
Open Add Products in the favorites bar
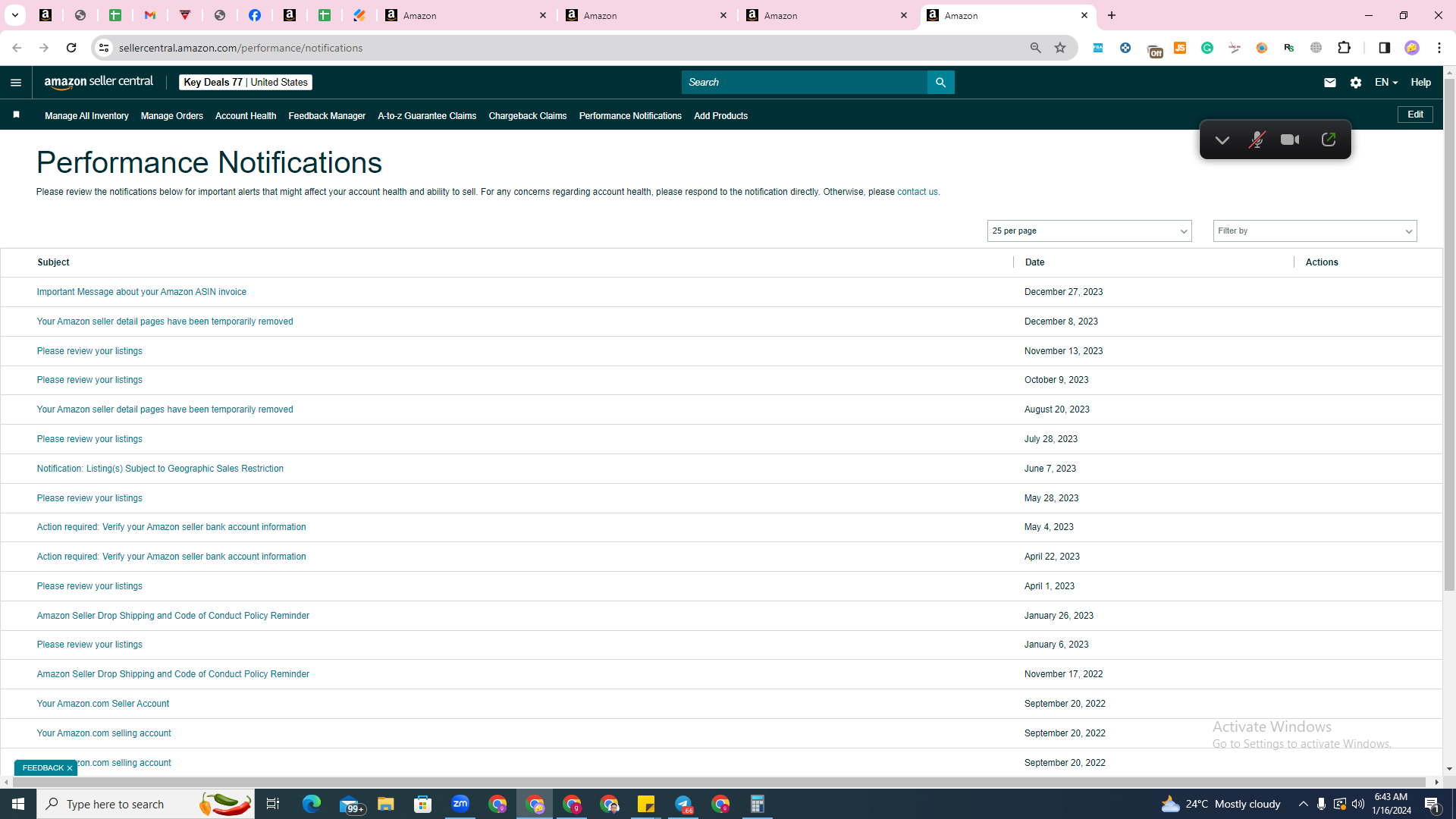(x=720, y=116)
